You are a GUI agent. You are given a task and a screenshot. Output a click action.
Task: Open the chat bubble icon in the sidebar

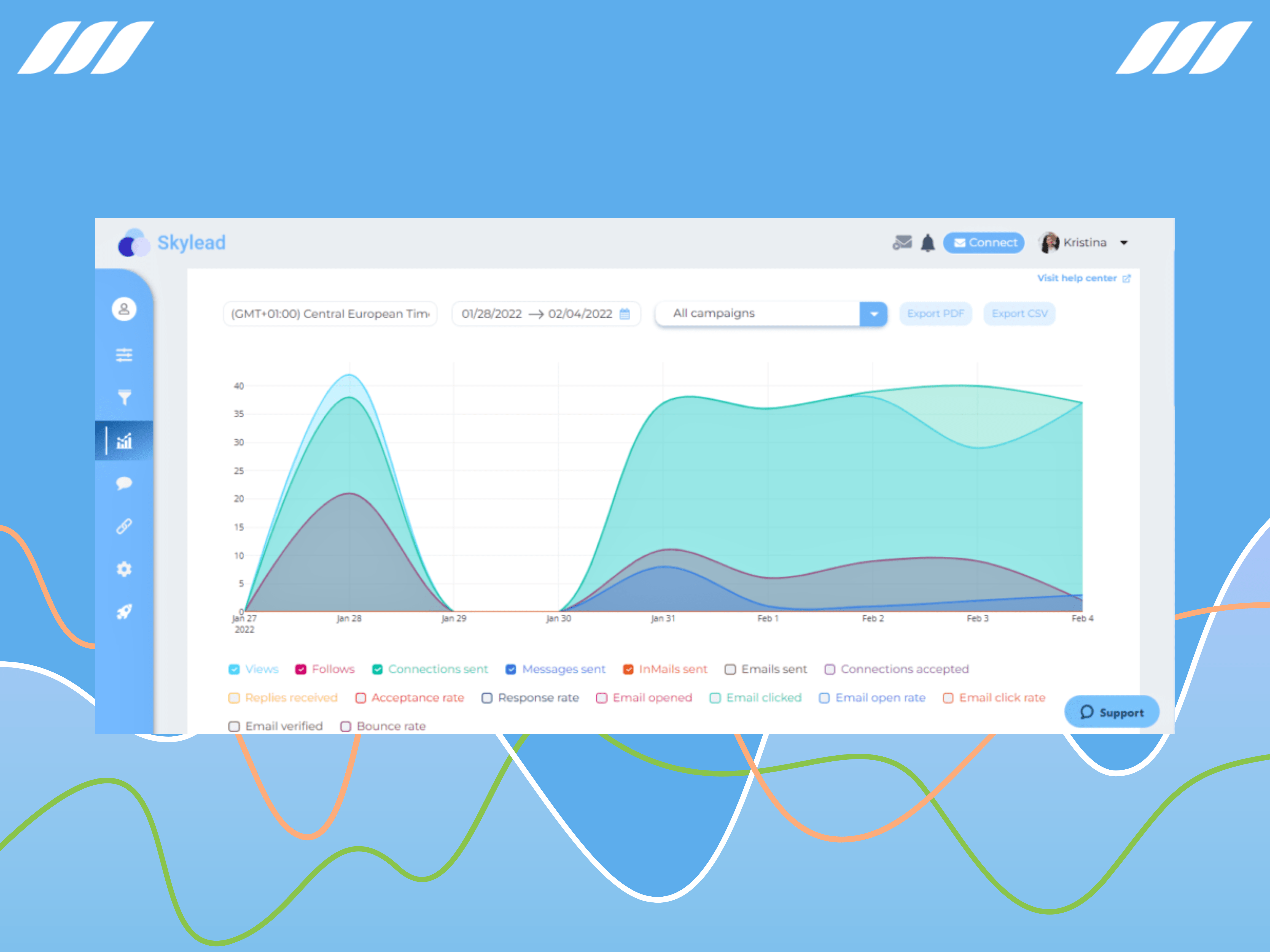pos(124,483)
